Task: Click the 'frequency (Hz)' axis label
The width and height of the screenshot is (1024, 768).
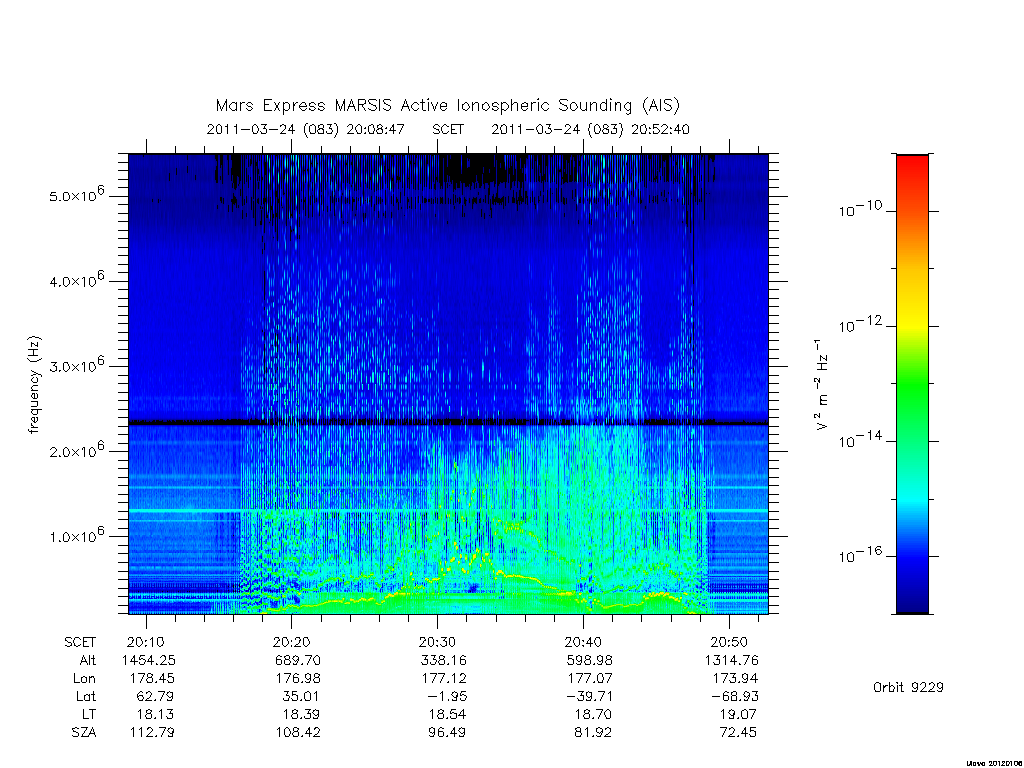Action: point(35,385)
